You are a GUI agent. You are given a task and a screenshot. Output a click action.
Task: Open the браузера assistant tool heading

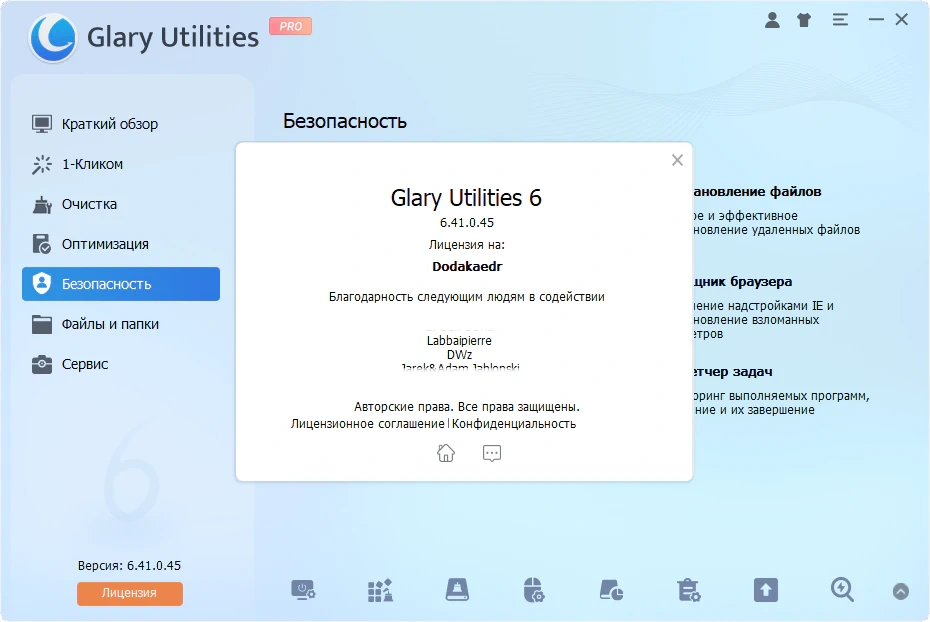click(742, 282)
